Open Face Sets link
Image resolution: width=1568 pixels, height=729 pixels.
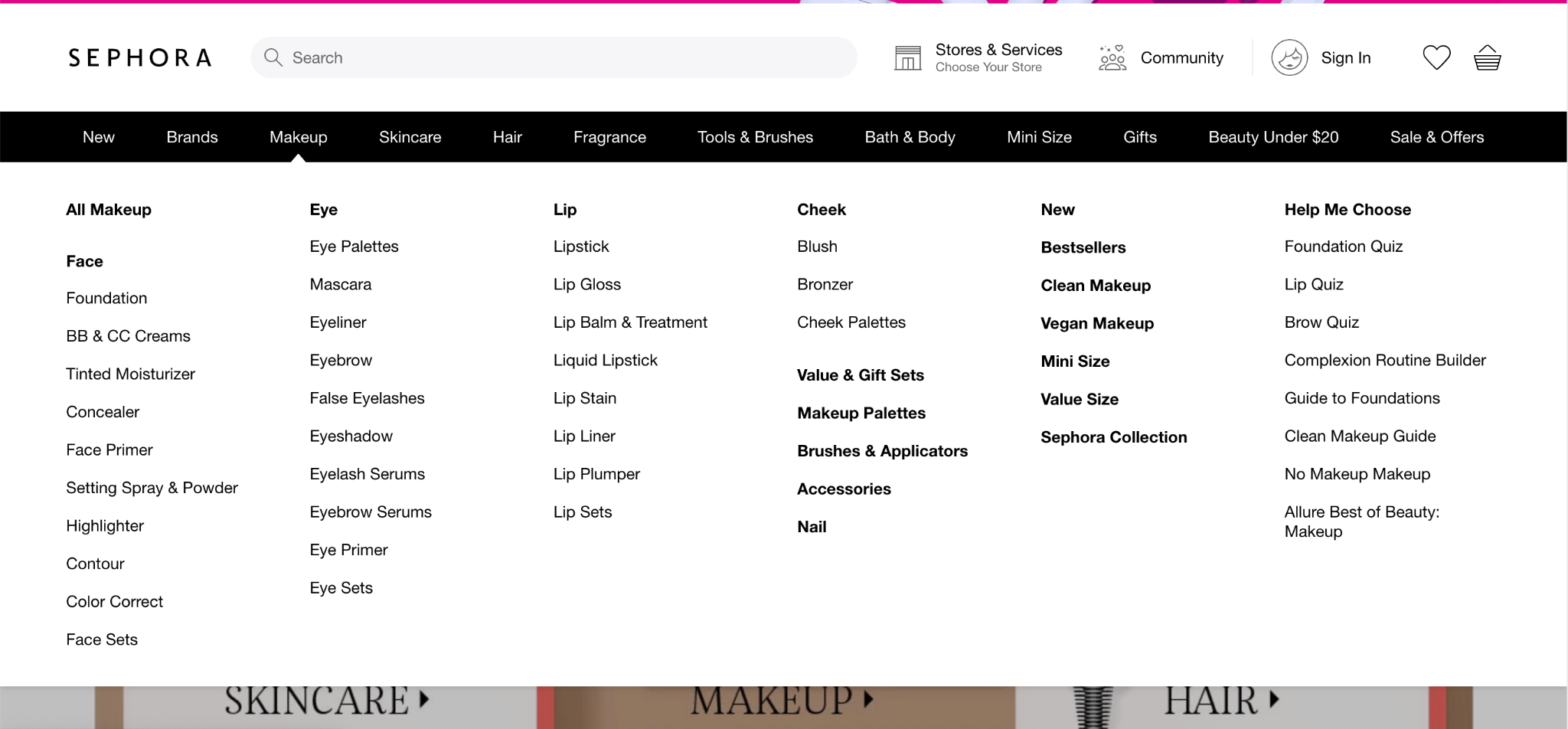102,639
